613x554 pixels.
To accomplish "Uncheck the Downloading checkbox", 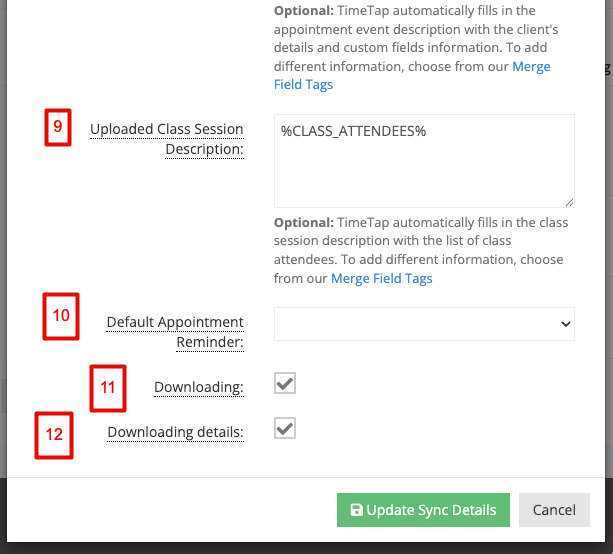I will pos(285,383).
